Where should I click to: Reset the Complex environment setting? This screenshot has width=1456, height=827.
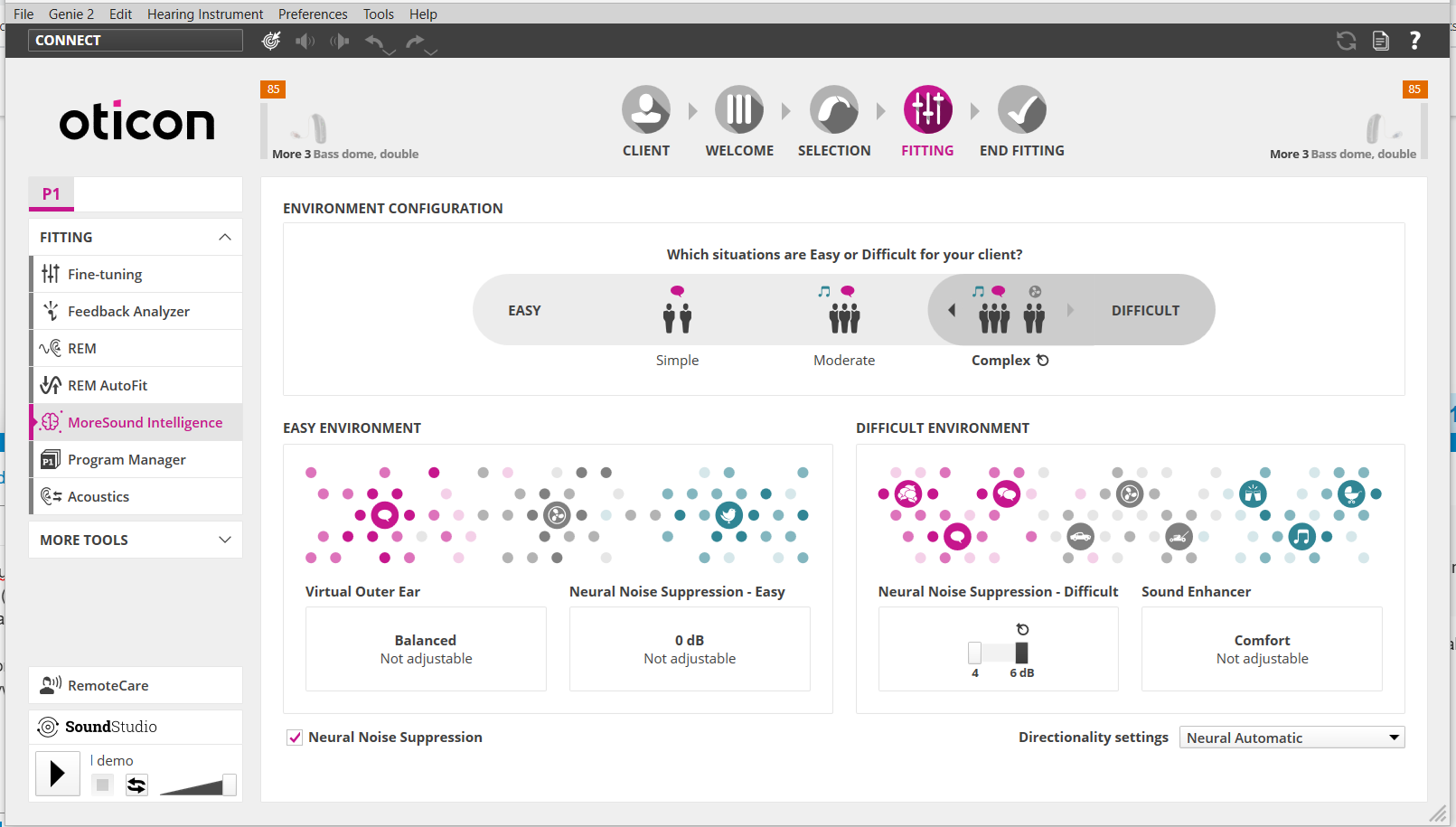(1043, 360)
